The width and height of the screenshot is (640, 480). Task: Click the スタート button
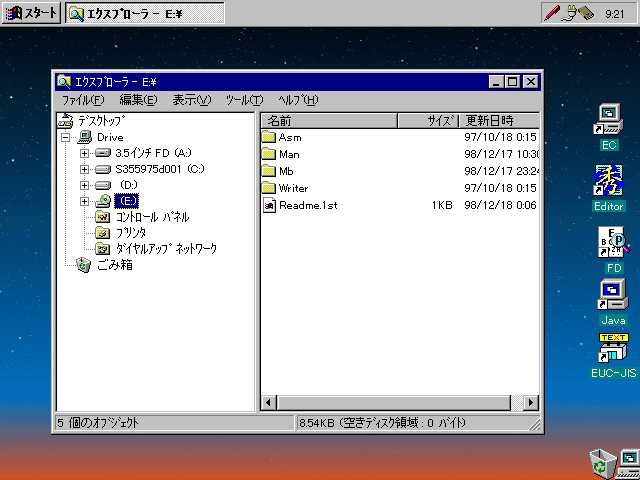[x=31, y=13]
